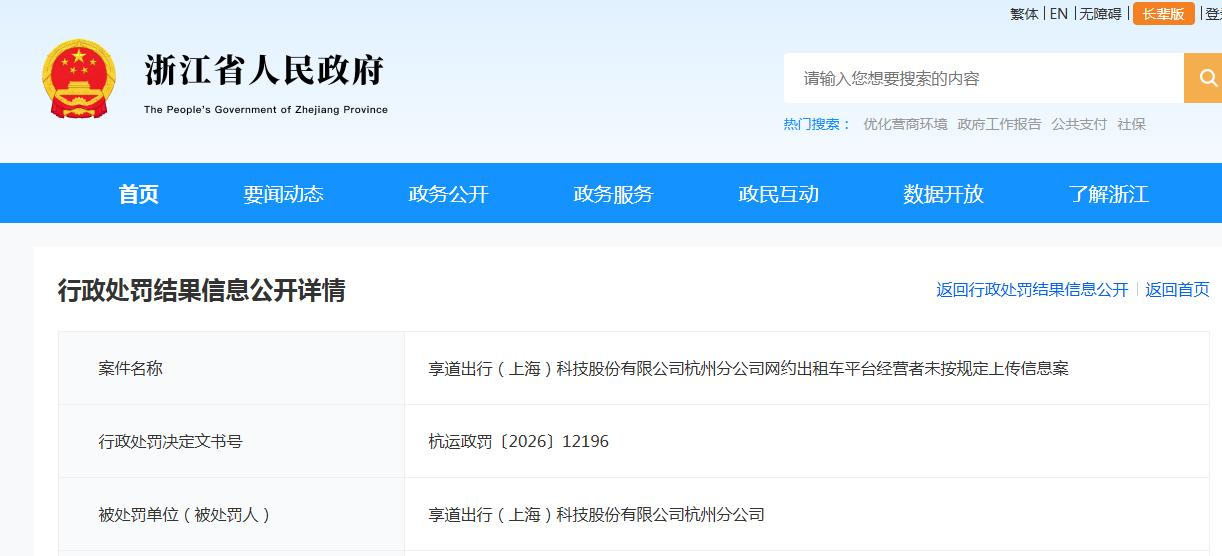
Task: Open the 政务公开 navigation tab
Action: [x=449, y=194]
